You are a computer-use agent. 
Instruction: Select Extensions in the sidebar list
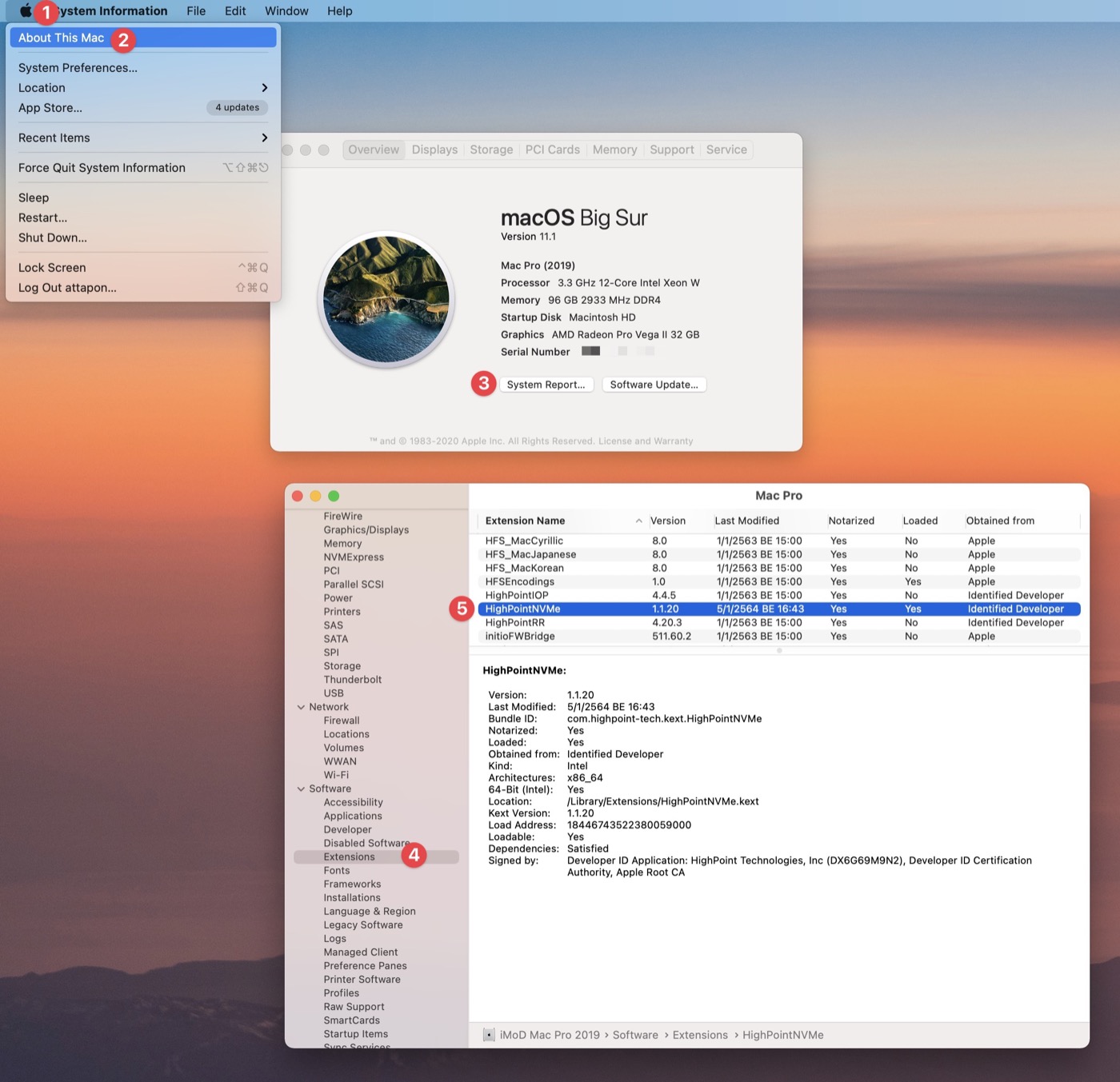349,856
